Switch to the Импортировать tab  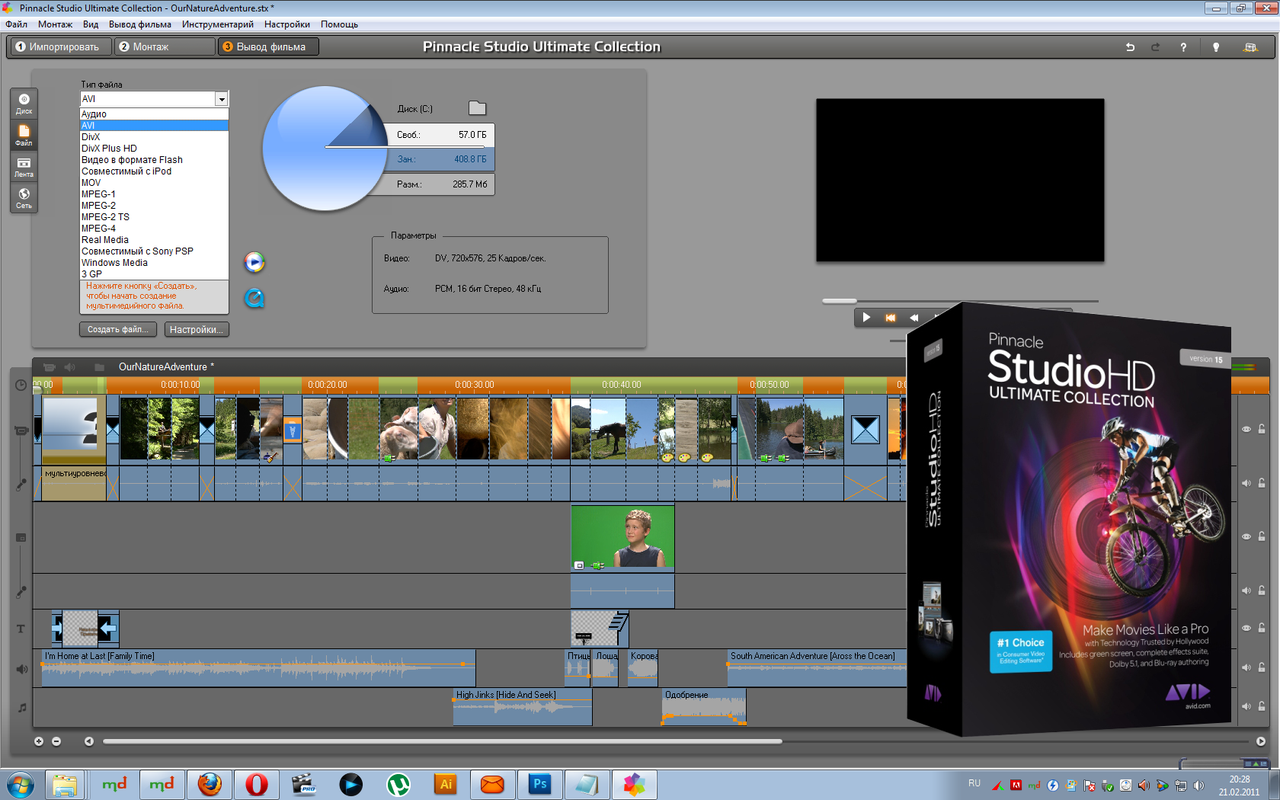pos(60,47)
